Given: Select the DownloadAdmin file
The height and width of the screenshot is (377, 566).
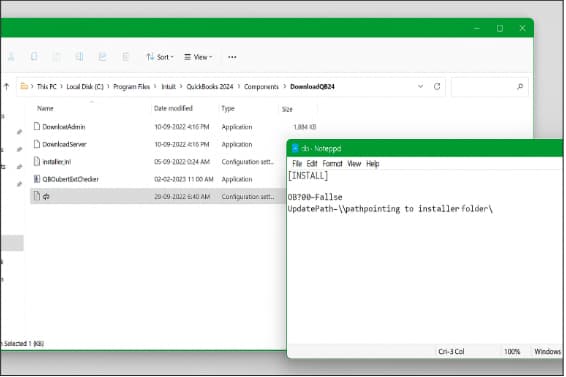Looking at the screenshot, I should 64,127.
